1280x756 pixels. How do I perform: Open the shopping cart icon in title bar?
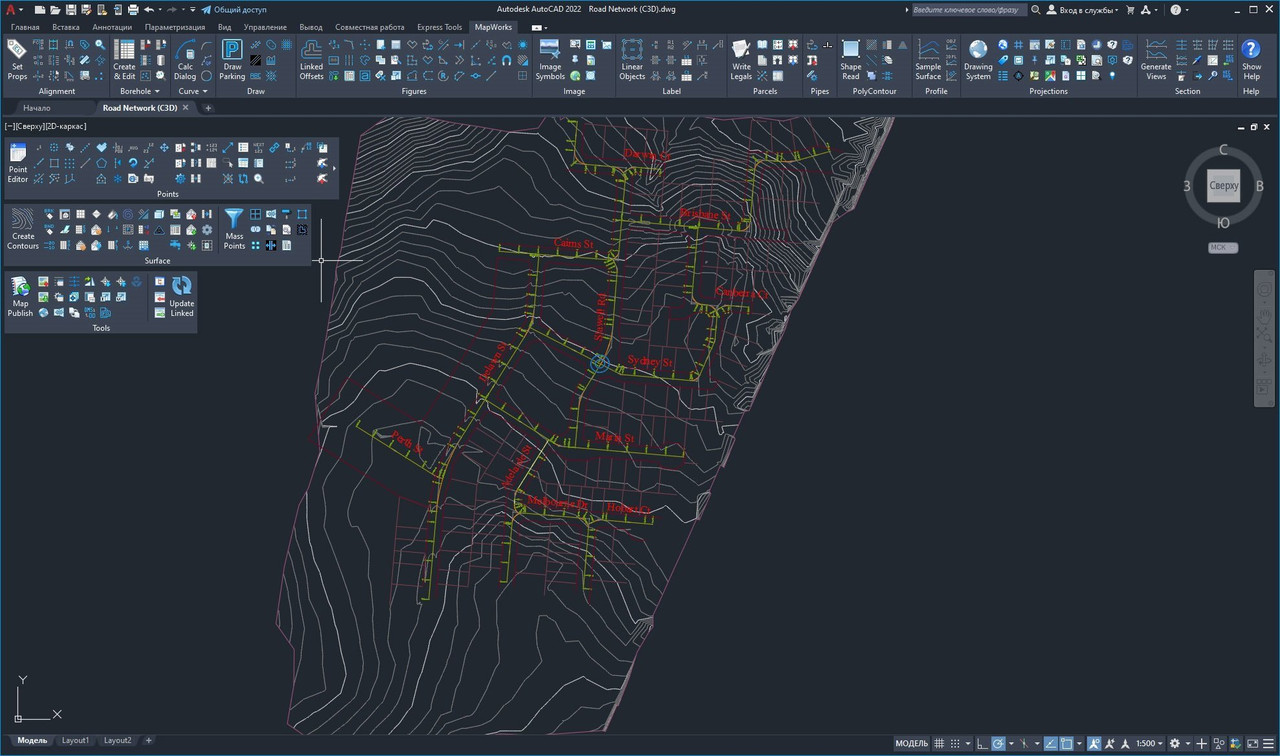coord(1130,10)
